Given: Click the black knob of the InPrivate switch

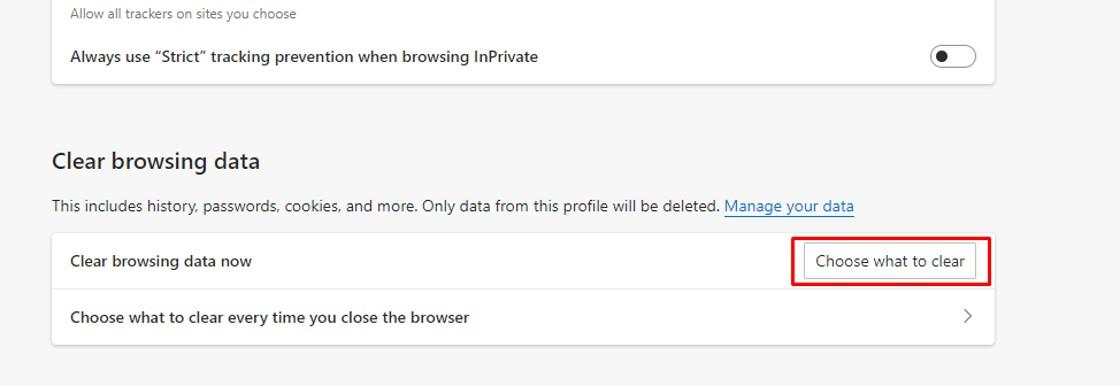Looking at the screenshot, I should 942,56.
